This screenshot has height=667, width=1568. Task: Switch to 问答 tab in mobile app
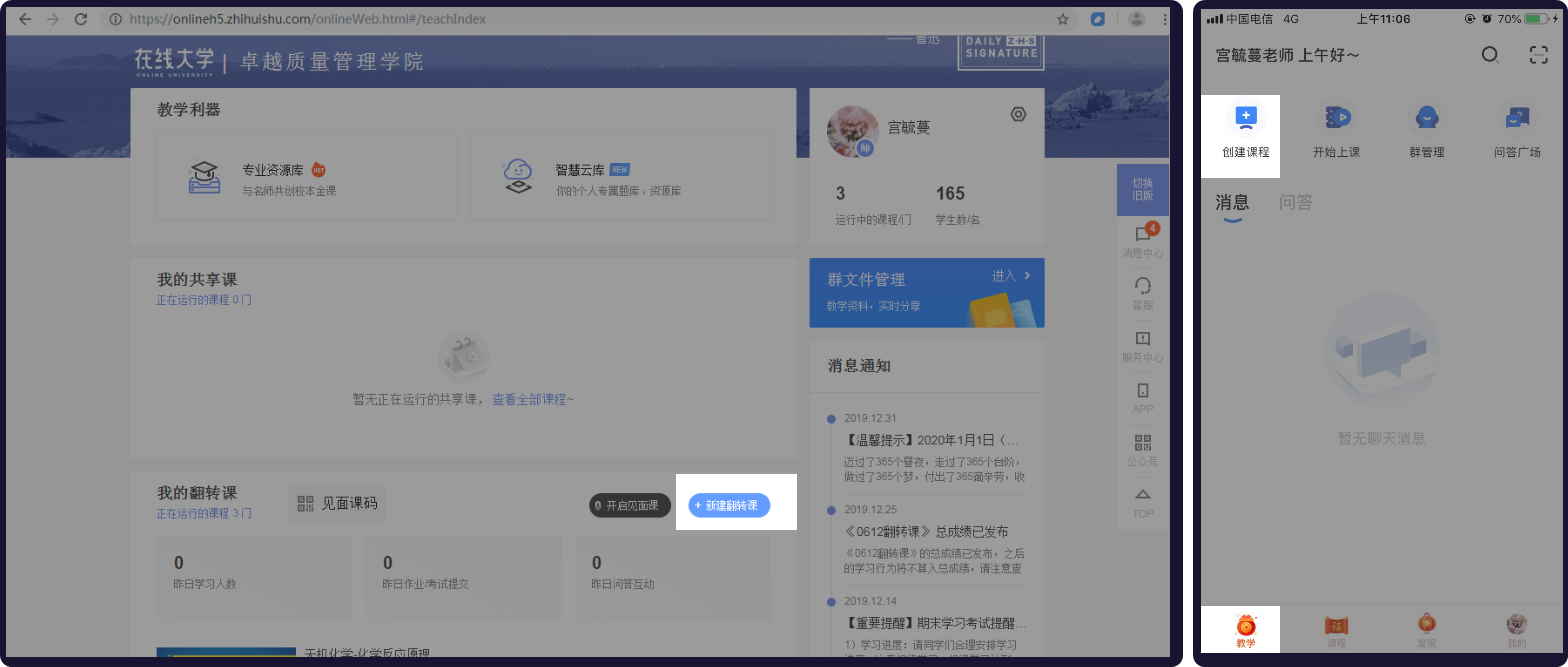coord(1295,202)
